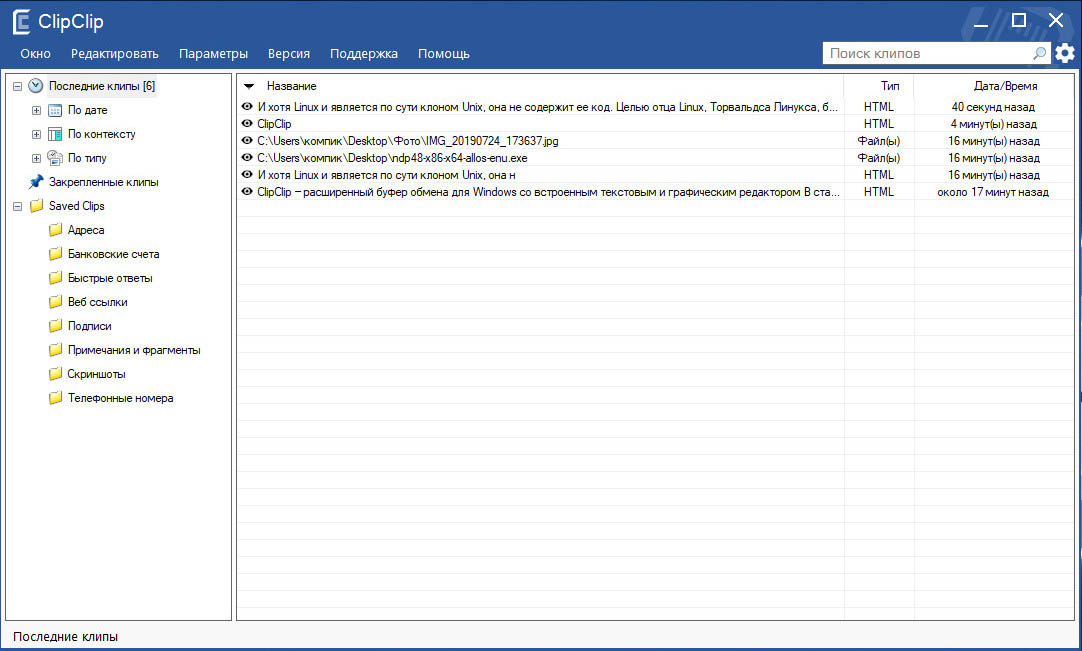Screen dimensions: 1082x651
Task: Open the Закрепленные клипы list
Action: pos(104,182)
